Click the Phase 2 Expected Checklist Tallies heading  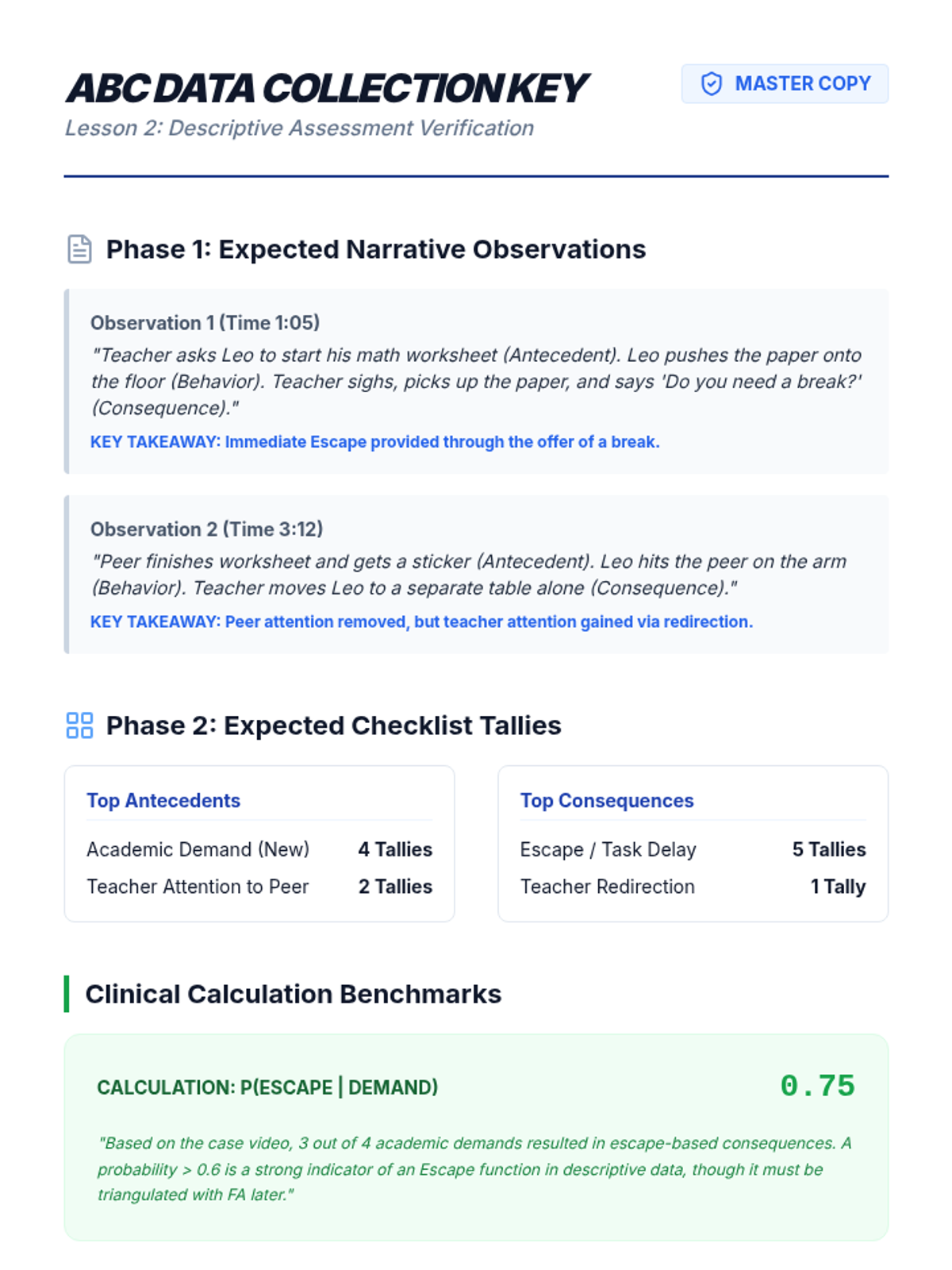click(333, 725)
